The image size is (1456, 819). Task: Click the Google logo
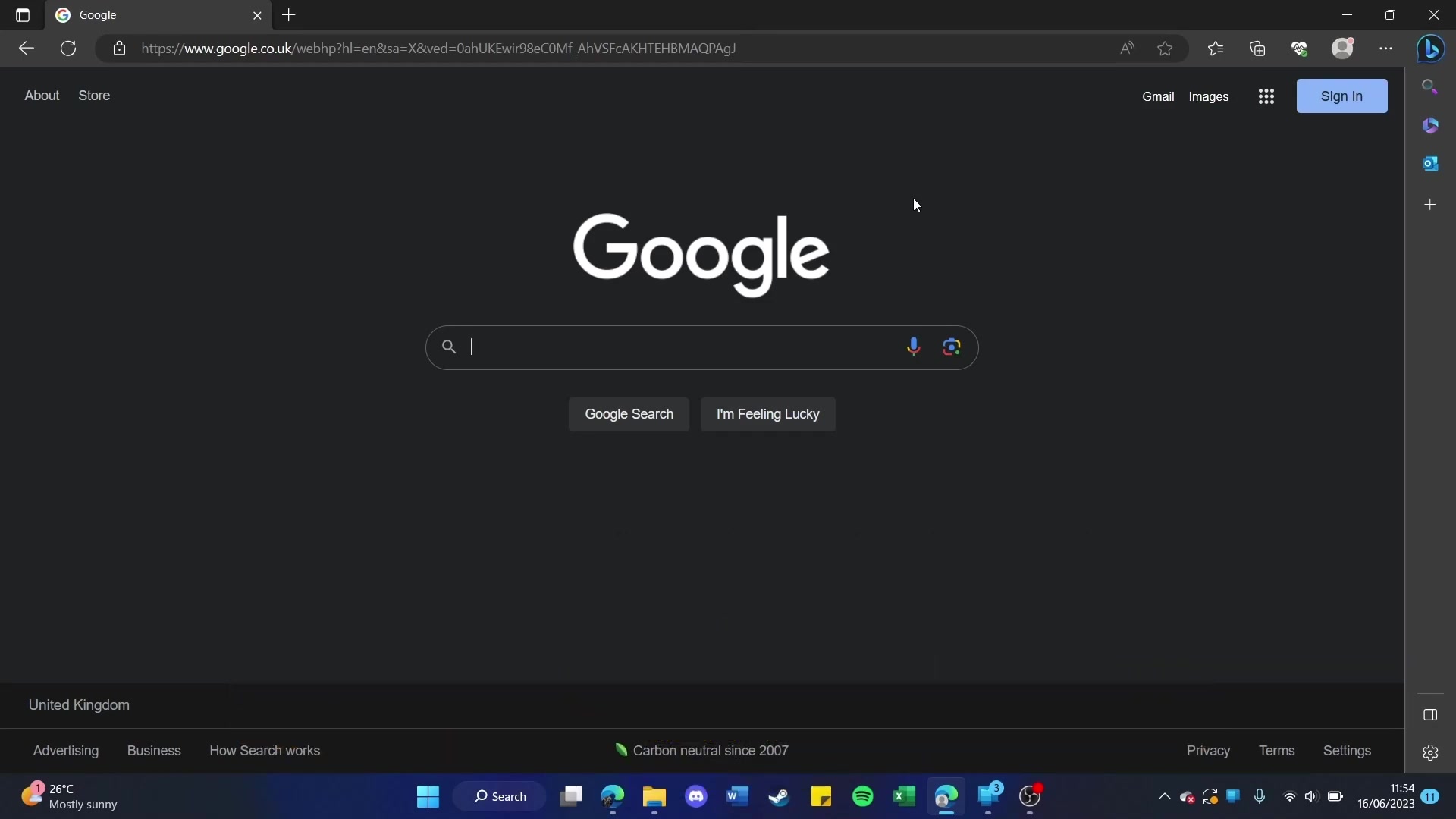(x=701, y=255)
